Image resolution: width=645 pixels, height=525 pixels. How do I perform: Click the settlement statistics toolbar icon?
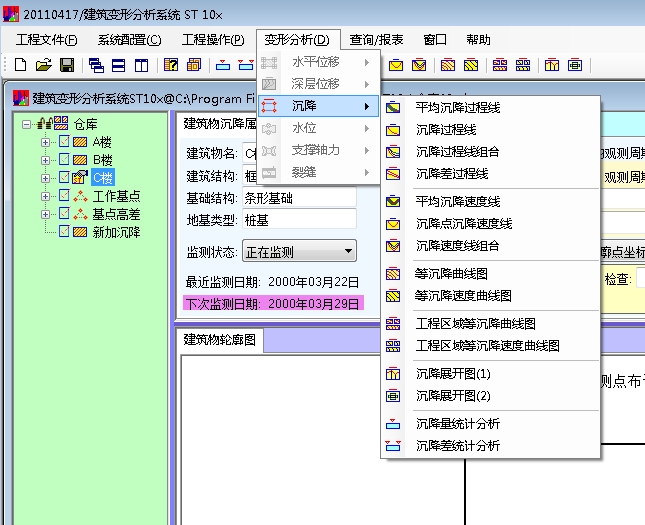[x=223, y=65]
